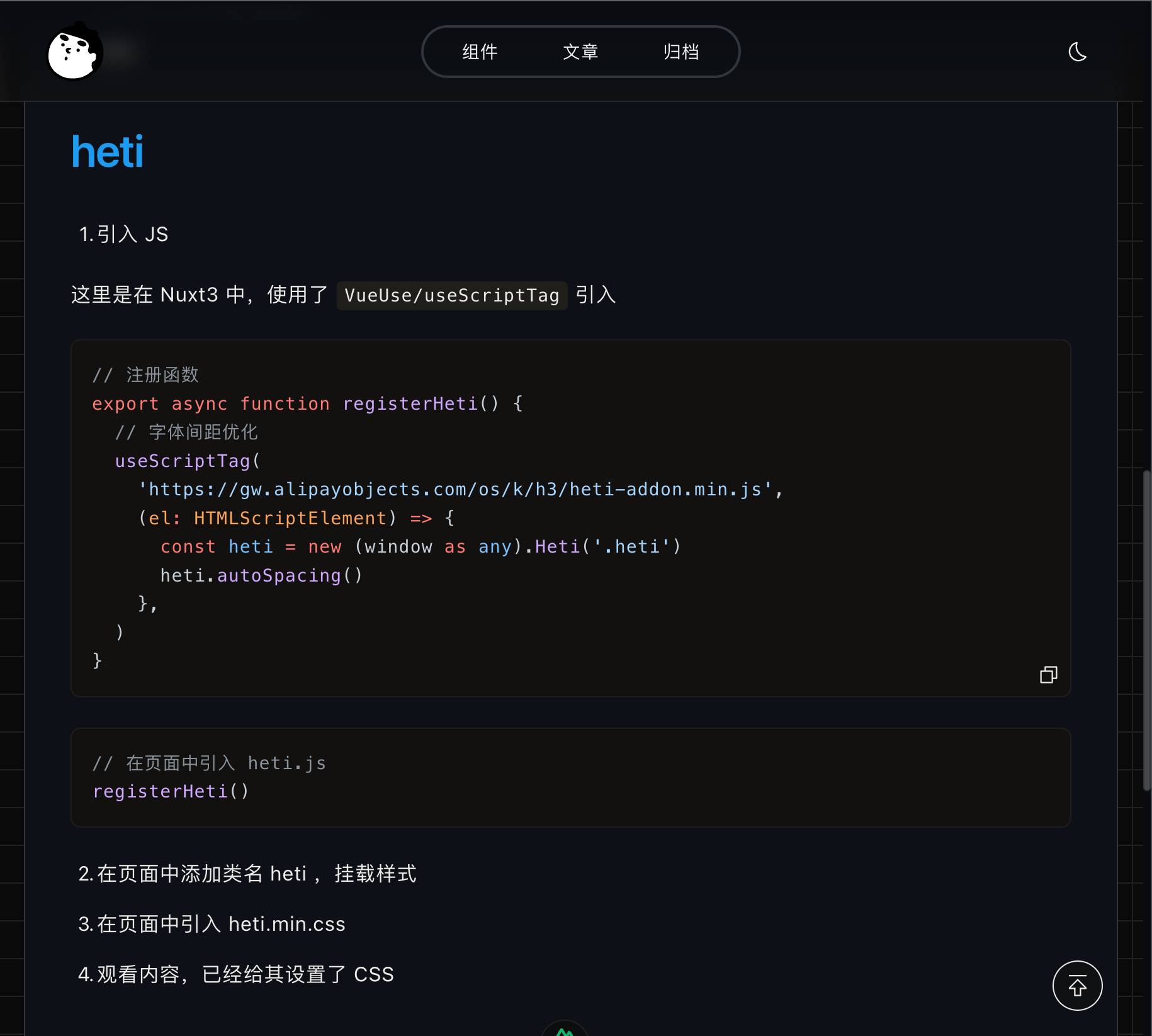1152x1036 pixels.
Task: Click list item mentioning heti.min.css
Action: [212, 924]
